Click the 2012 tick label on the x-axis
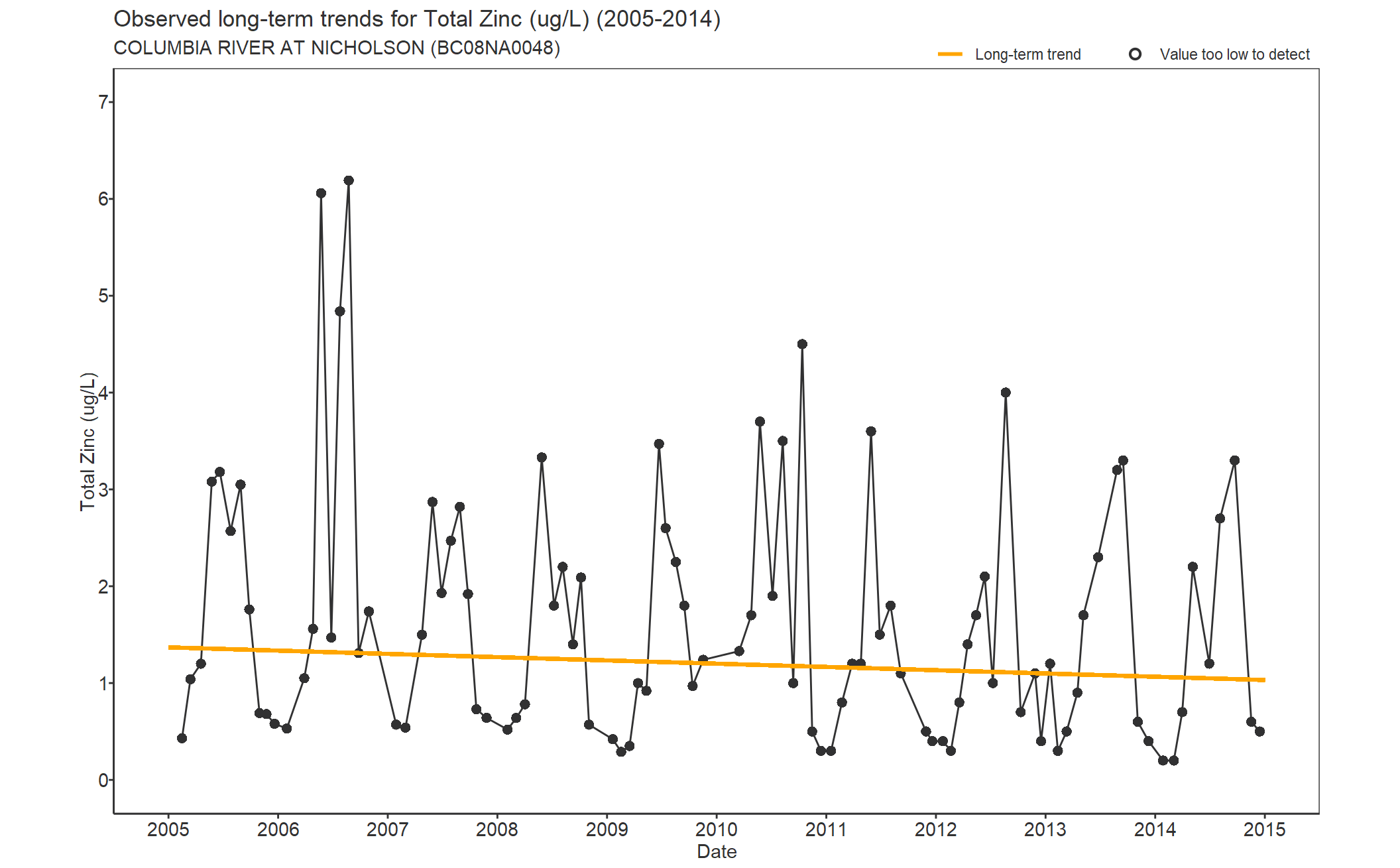The width and height of the screenshot is (1400, 868). pos(936,830)
